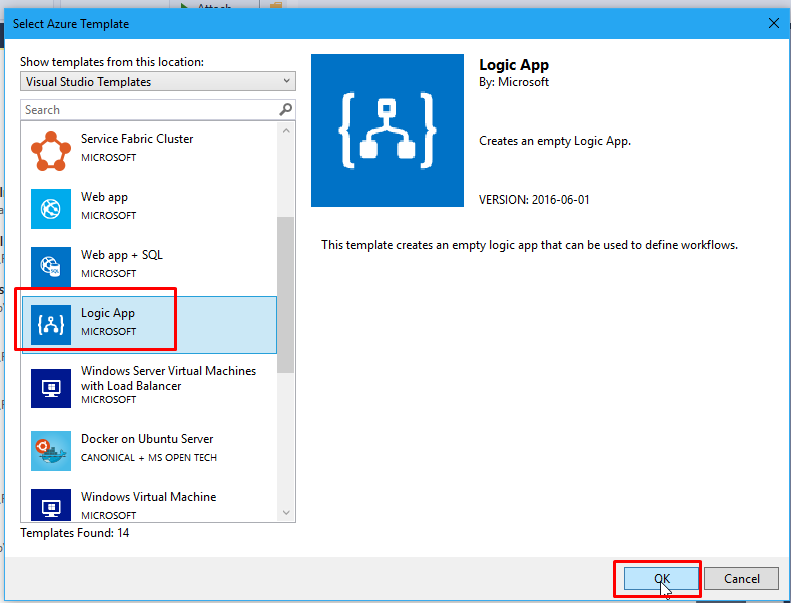Viewport: 791px width, 603px height.
Task: Select the Logic App template name
Action: pos(108,313)
